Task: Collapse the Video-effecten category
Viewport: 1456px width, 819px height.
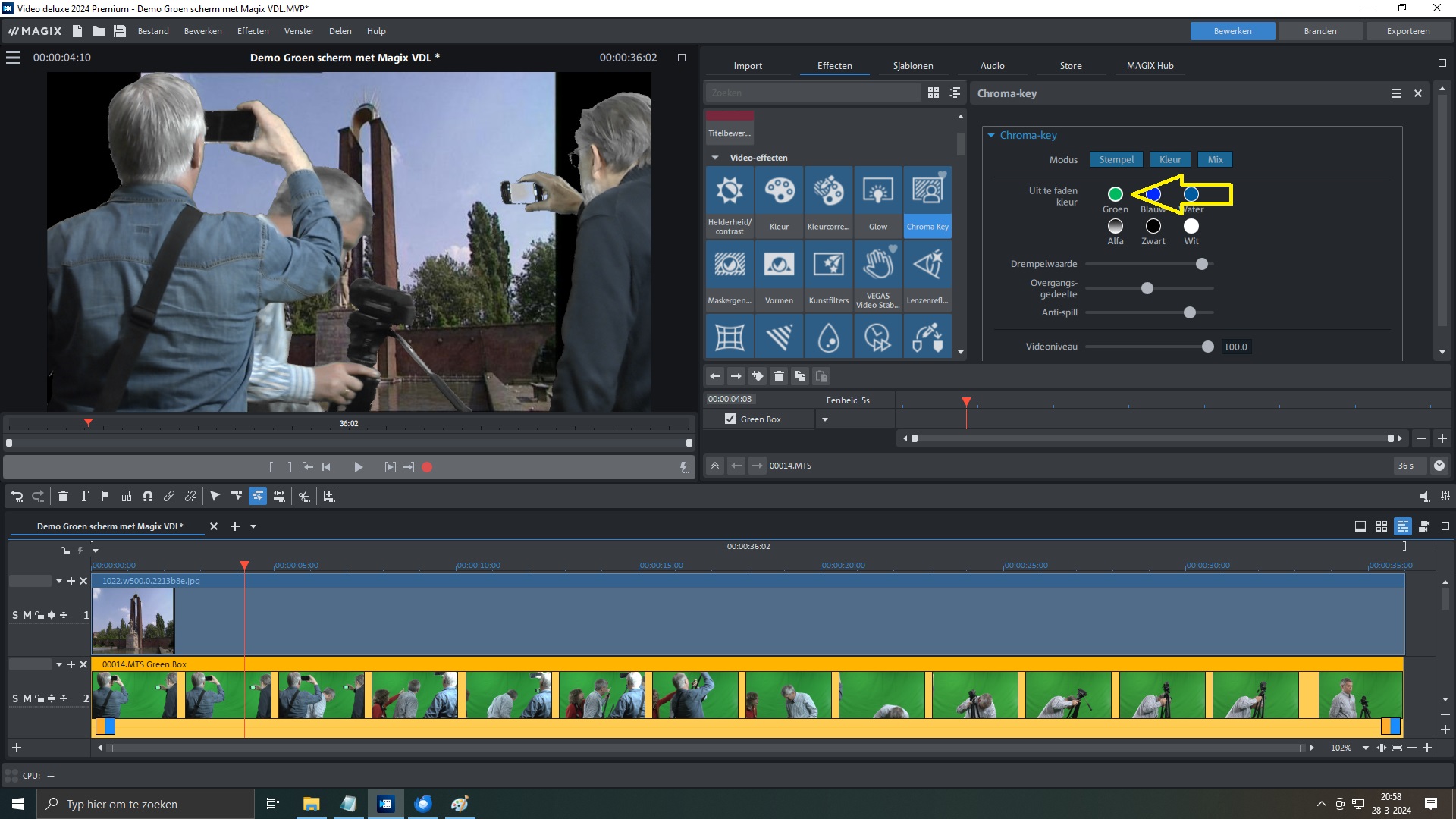Action: [x=714, y=158]
